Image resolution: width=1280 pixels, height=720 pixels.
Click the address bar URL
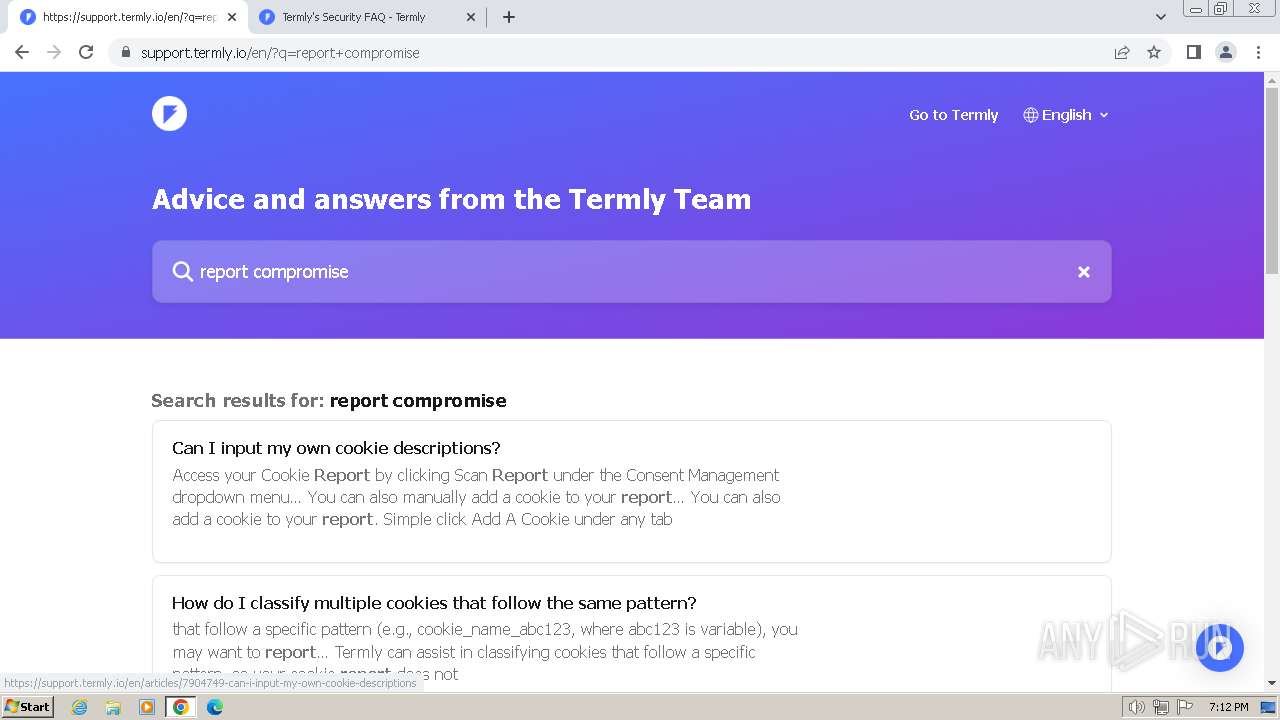coord(280,53)
